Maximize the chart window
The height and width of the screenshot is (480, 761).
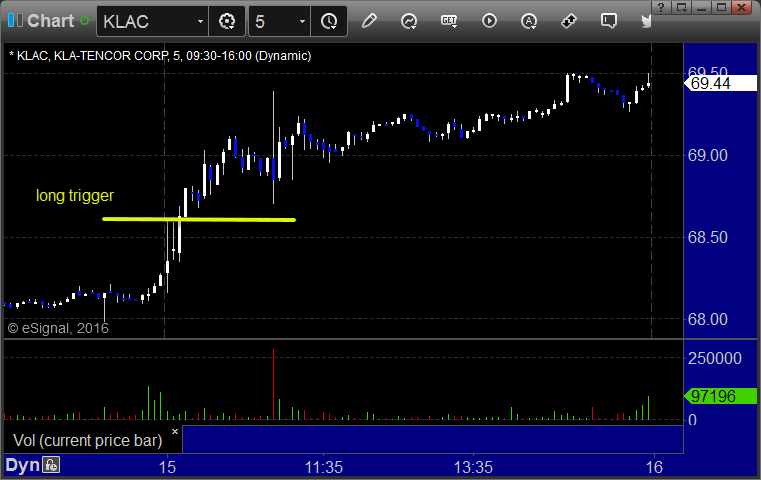(x=721, y=7)
